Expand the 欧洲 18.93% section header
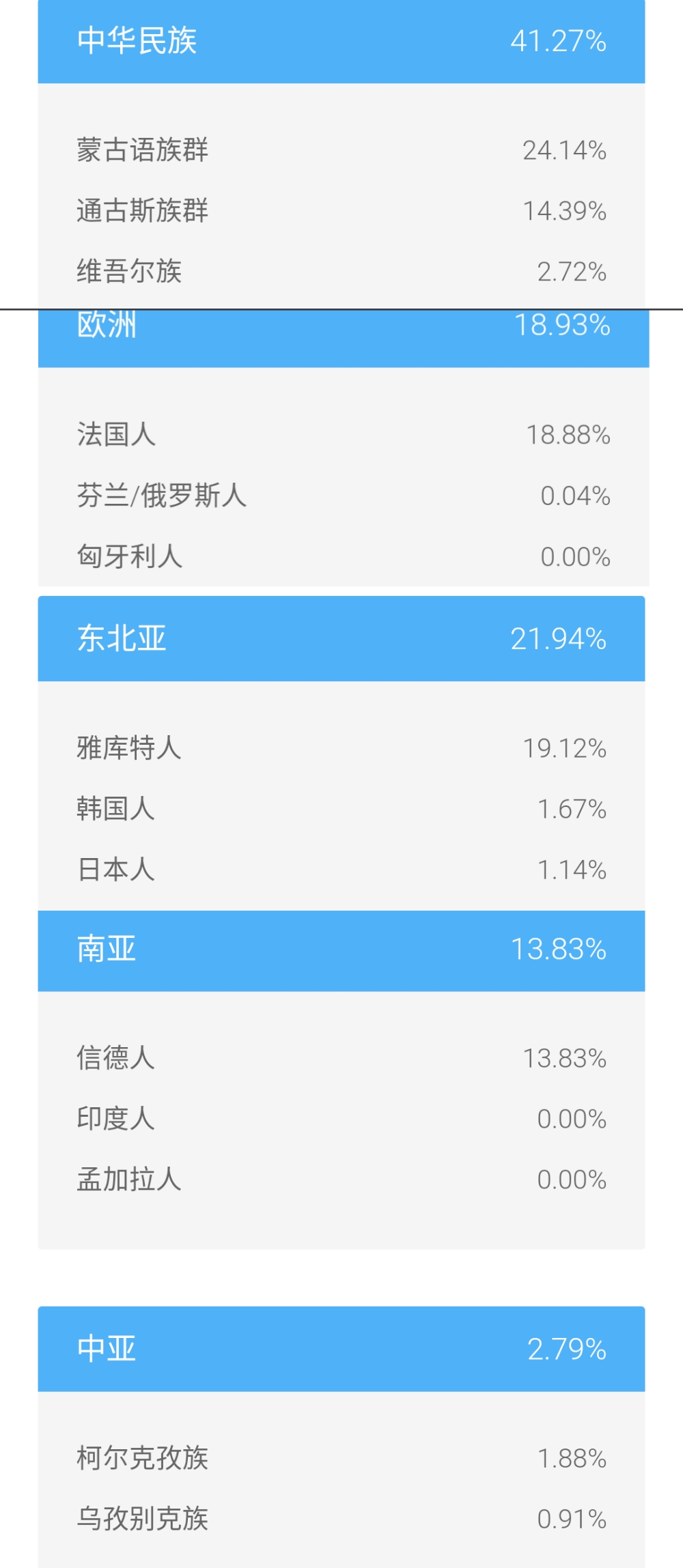This screenshot has height=1568, width=683. (x=344, y=339)
